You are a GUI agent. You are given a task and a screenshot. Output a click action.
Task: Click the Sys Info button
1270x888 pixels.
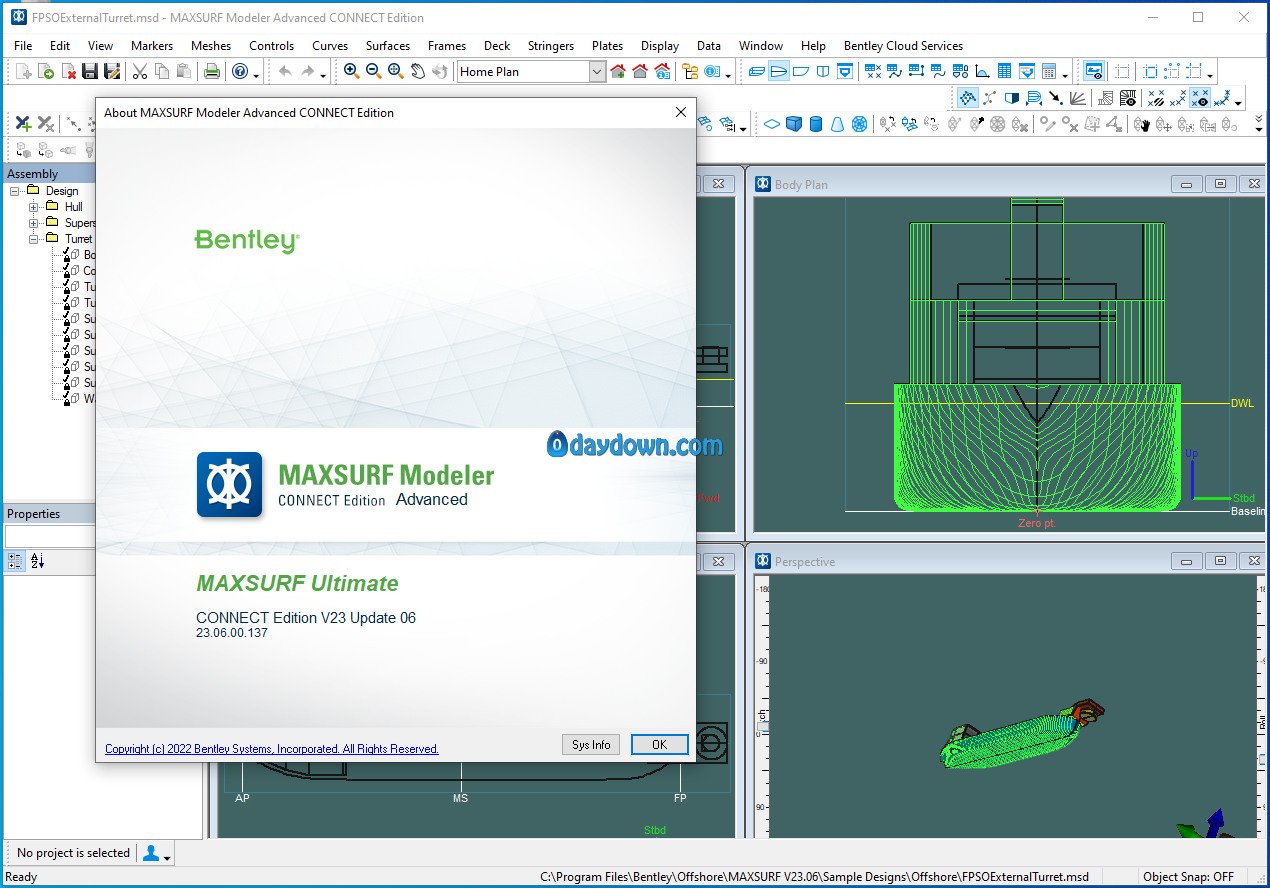pyautogui.click(x=591, y=744)
